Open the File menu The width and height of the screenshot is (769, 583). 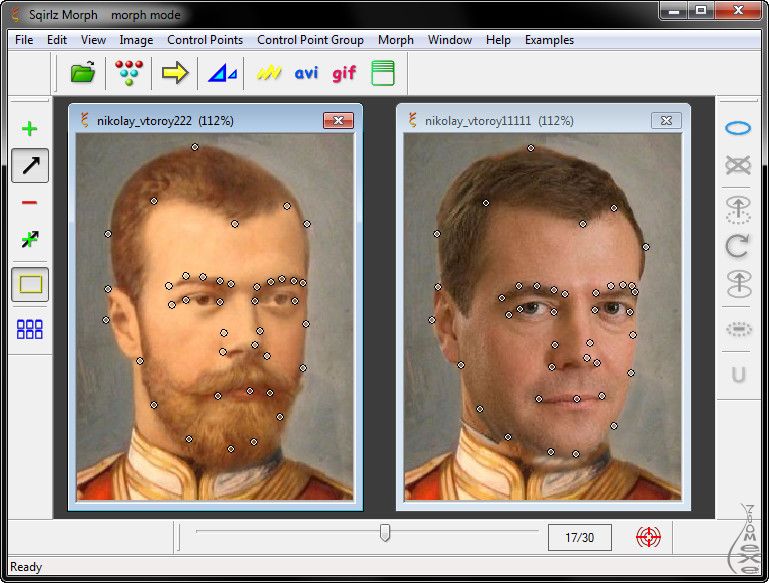coord(24,40)
